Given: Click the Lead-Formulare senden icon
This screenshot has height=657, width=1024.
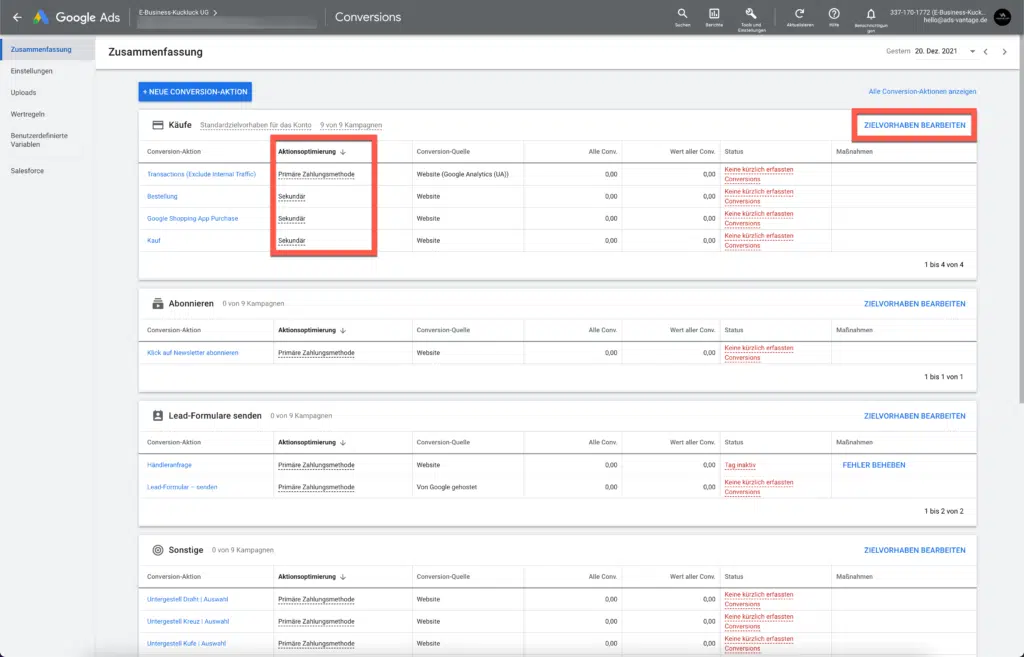Looking at the screenshot, I should 157,415.
